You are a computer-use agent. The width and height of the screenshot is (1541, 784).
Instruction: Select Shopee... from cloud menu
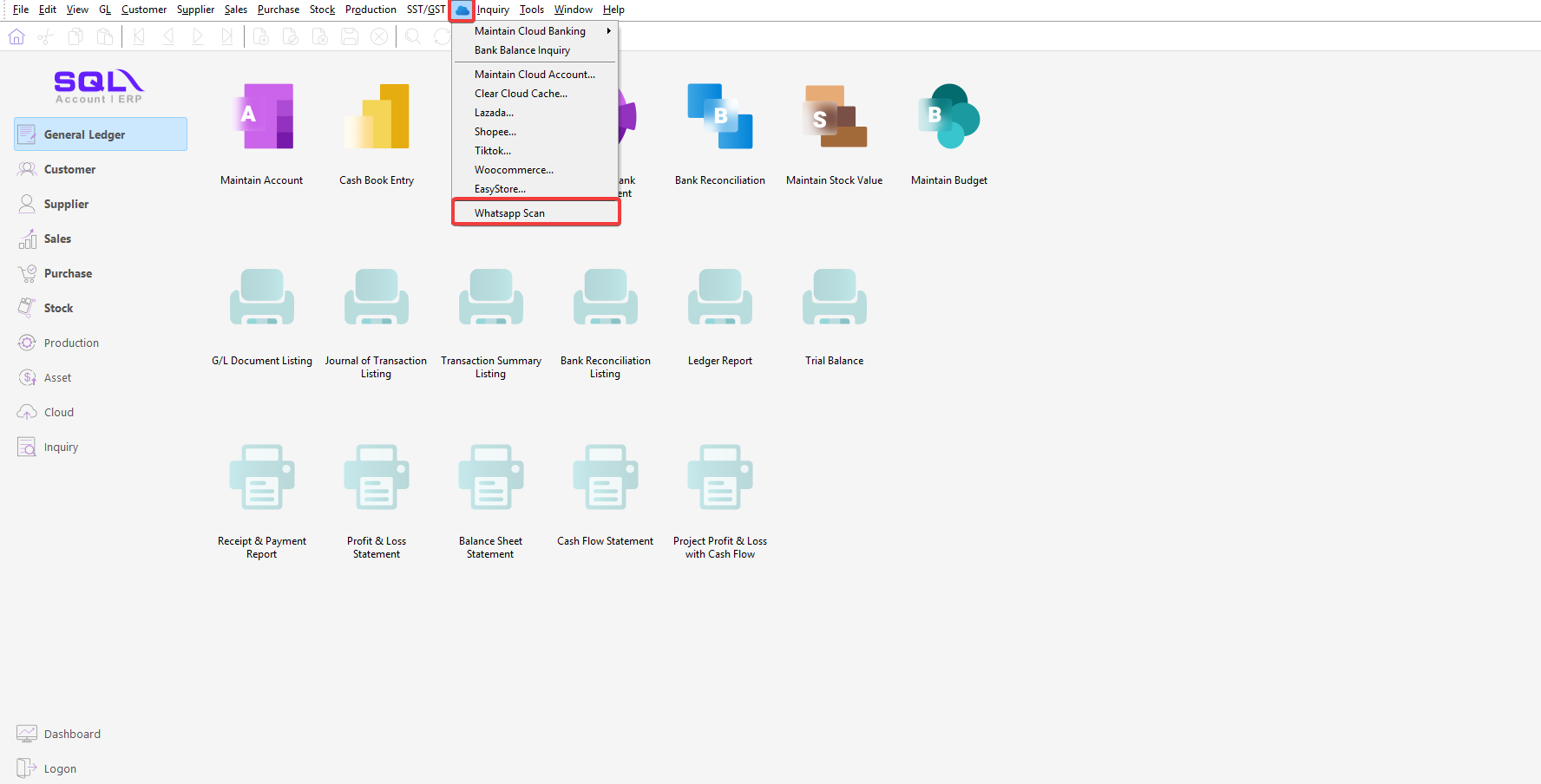535,132
